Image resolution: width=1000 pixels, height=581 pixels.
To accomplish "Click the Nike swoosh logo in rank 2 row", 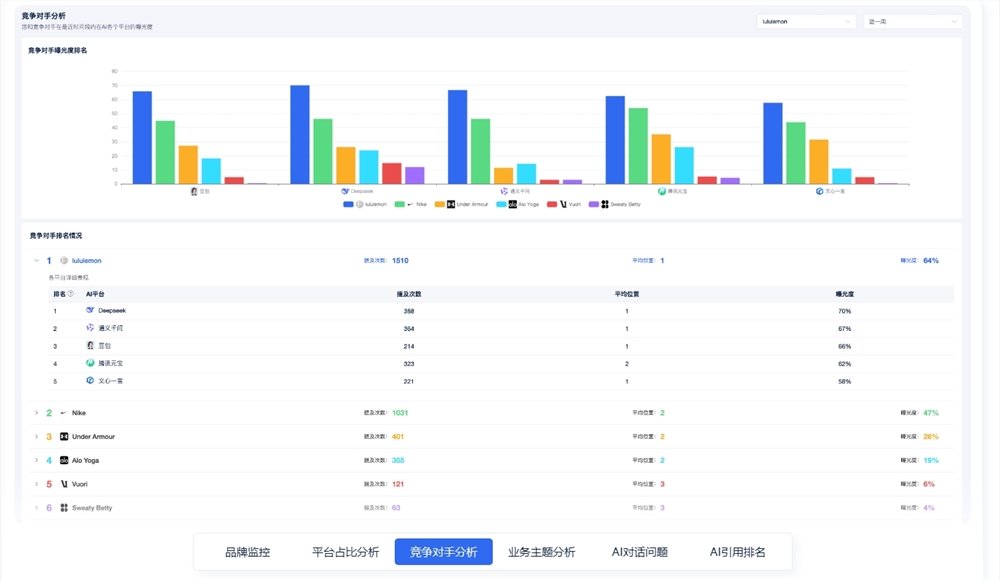I will click(x=62, y=412).
